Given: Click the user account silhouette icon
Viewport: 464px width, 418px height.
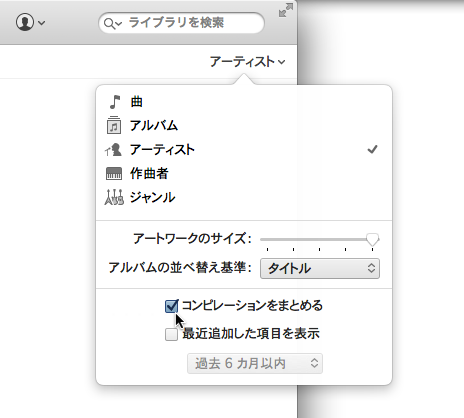Looking at the screenshot, I should [25, 22].
